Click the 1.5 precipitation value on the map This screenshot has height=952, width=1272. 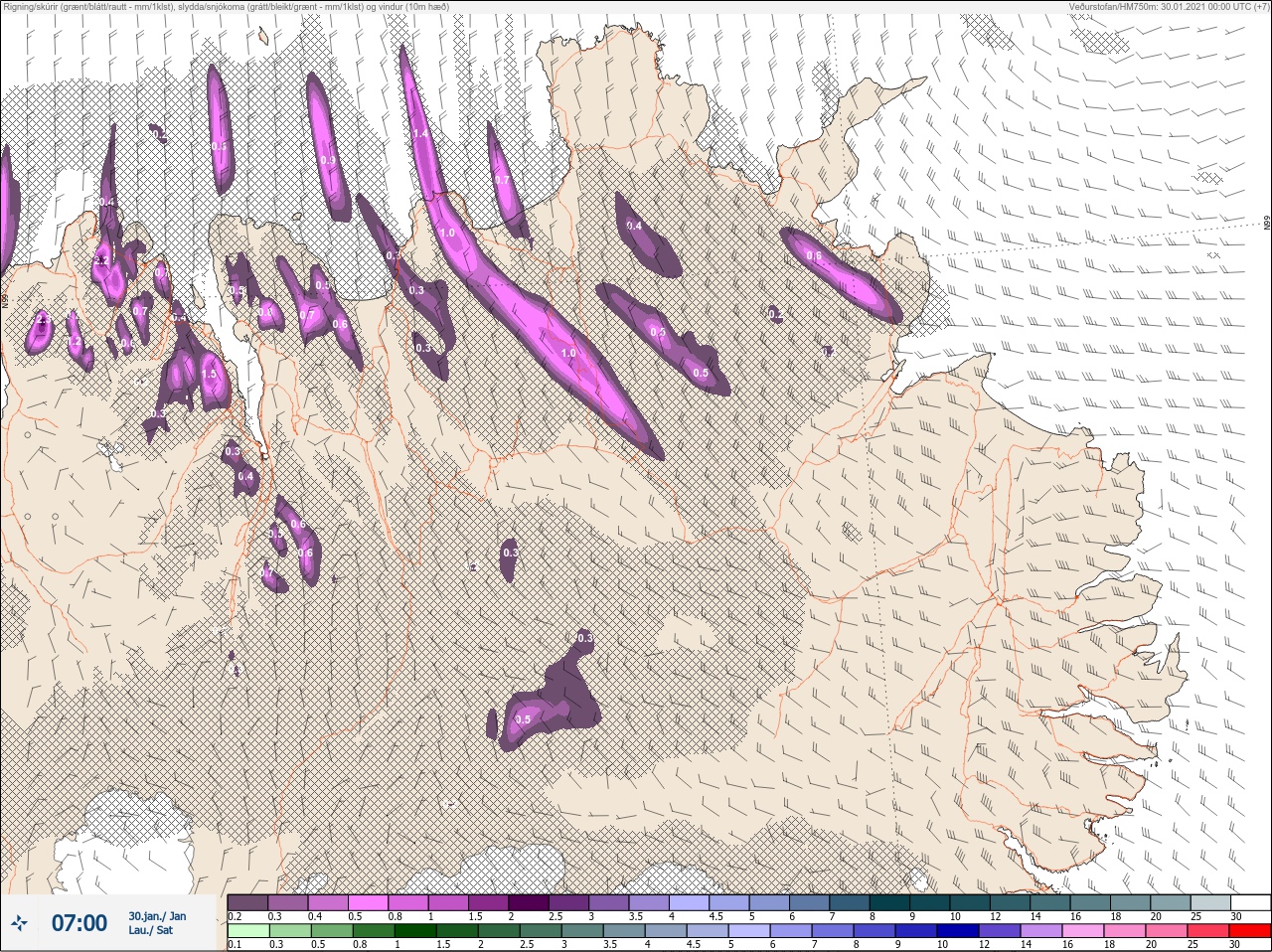point(209,375)
